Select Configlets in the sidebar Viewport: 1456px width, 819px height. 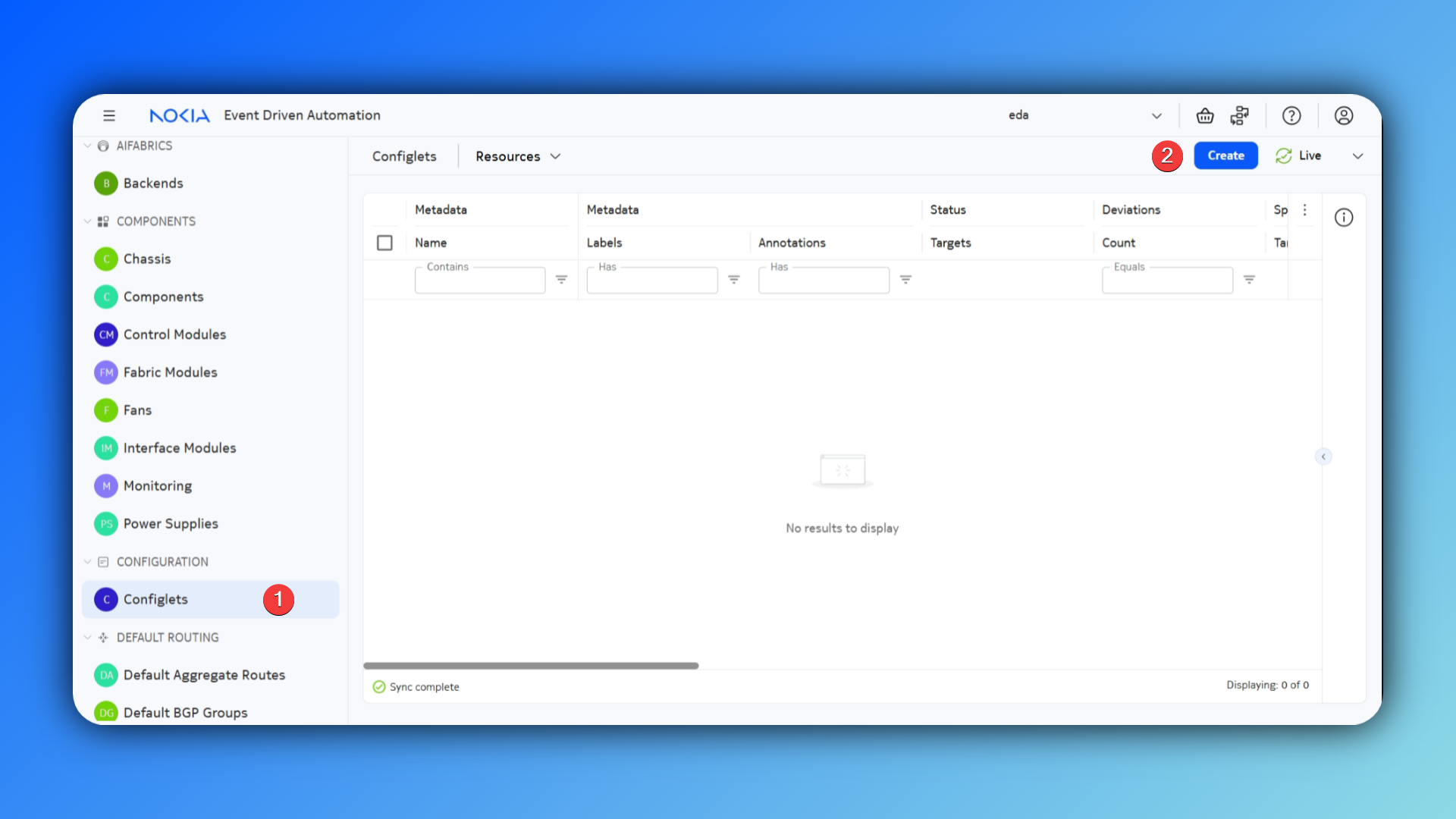click(155, 599)
